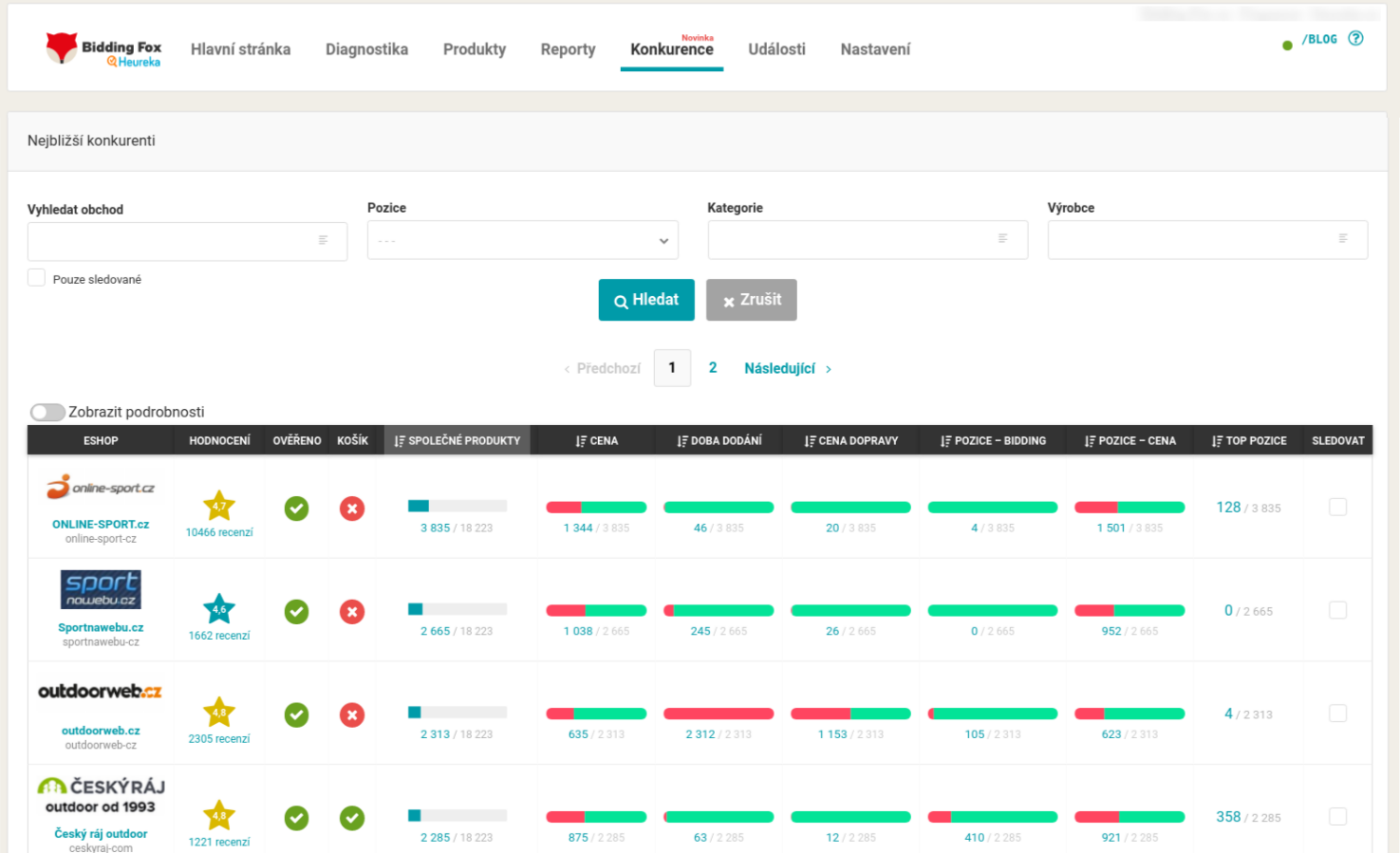Click the rating star for ONLINE-SPORT.cz
The width and height of the screenshot is (1400, 853).
click(x=219, y=506)
